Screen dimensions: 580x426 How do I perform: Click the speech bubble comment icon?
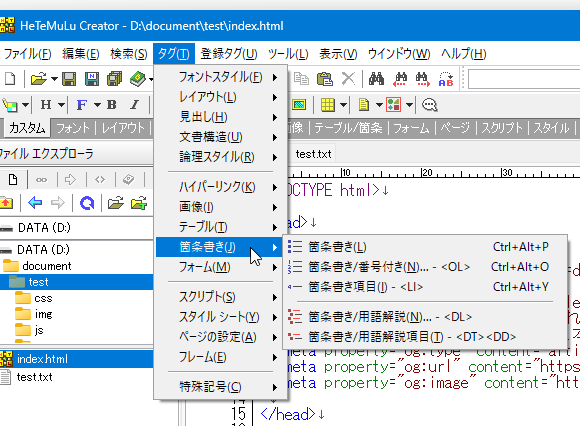pyautogui.click(x=429, y=105)
